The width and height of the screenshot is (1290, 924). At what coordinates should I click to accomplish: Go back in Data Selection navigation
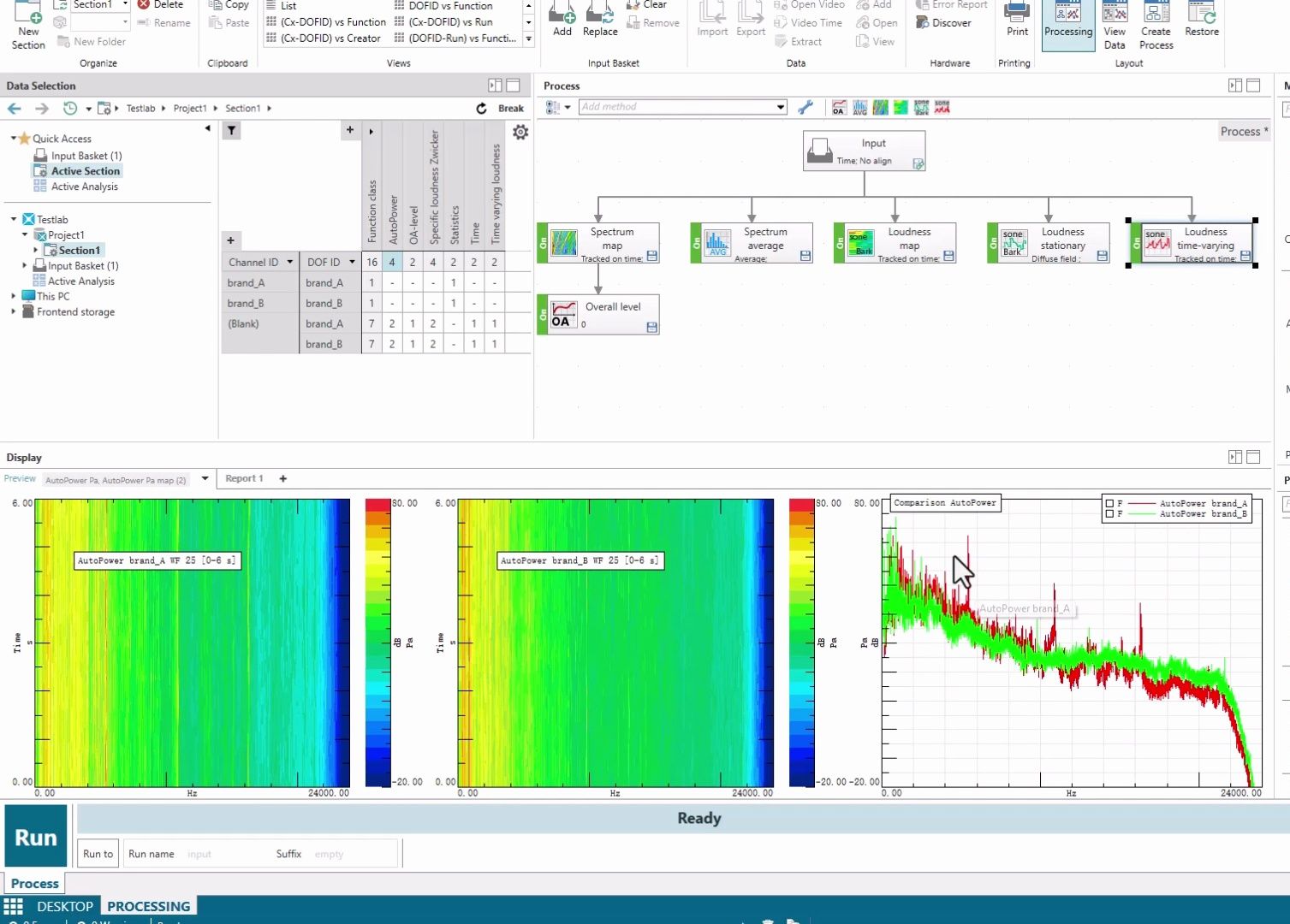pyautogui.click(x=15, y=109)
